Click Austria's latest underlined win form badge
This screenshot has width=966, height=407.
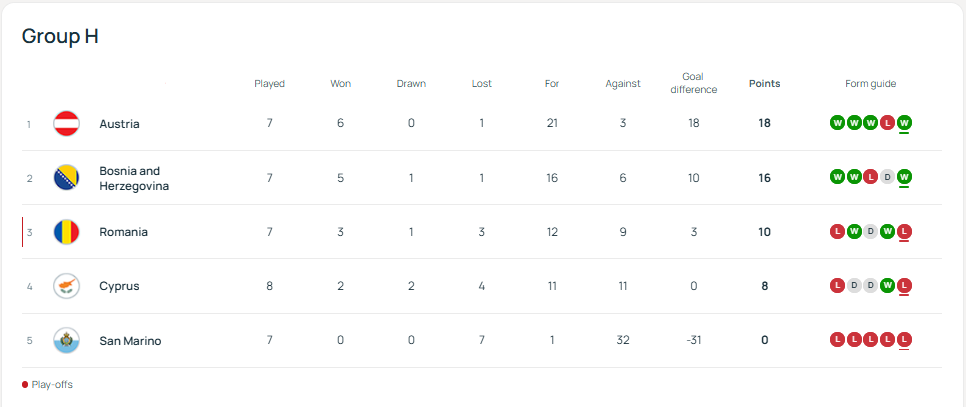904,123
